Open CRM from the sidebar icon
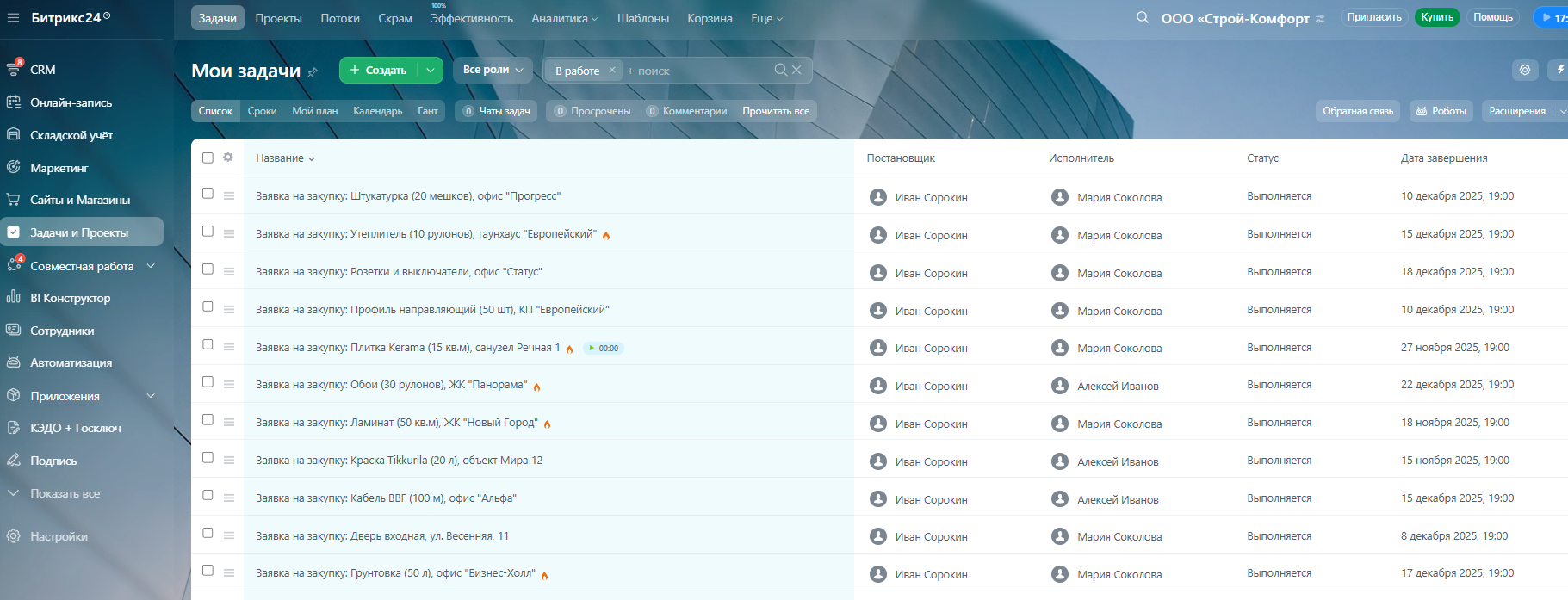 [x=14, y=69]
